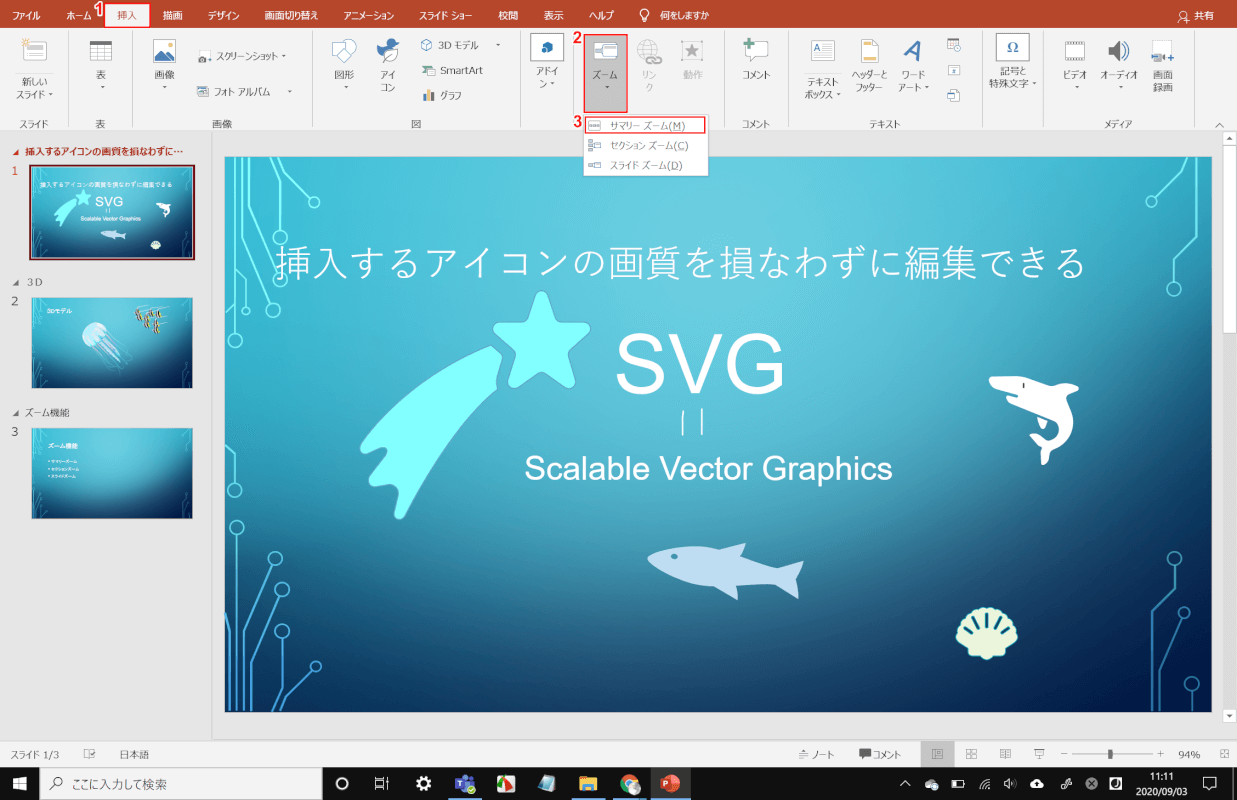Image resolution: width=1237 pixels, height=800 pixels.
Task: Collapse the ズーム機能 section in slide pane
Action: point(14,412)
